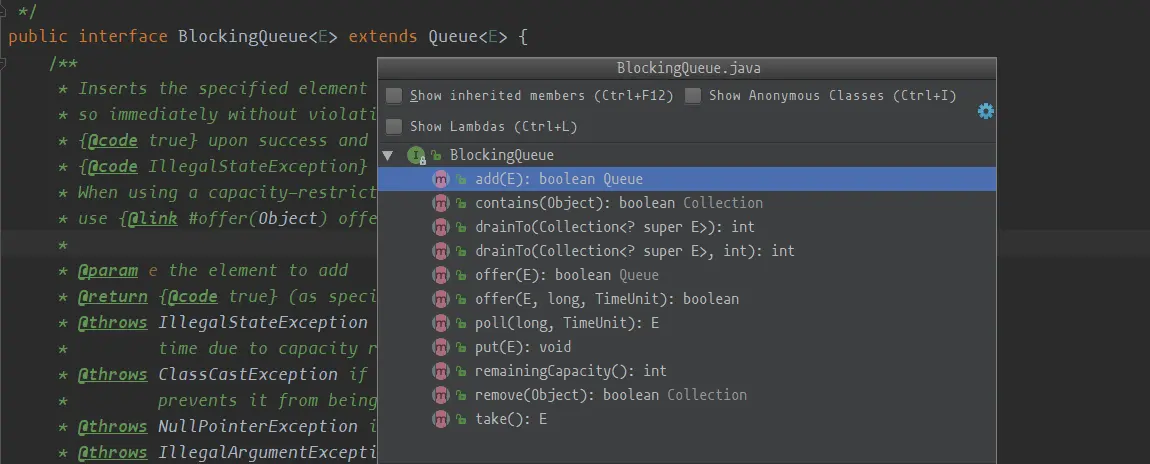Select drainTo with int parameter entry
This screenshot has height=464, width=1150.
(x=686, y=251)
